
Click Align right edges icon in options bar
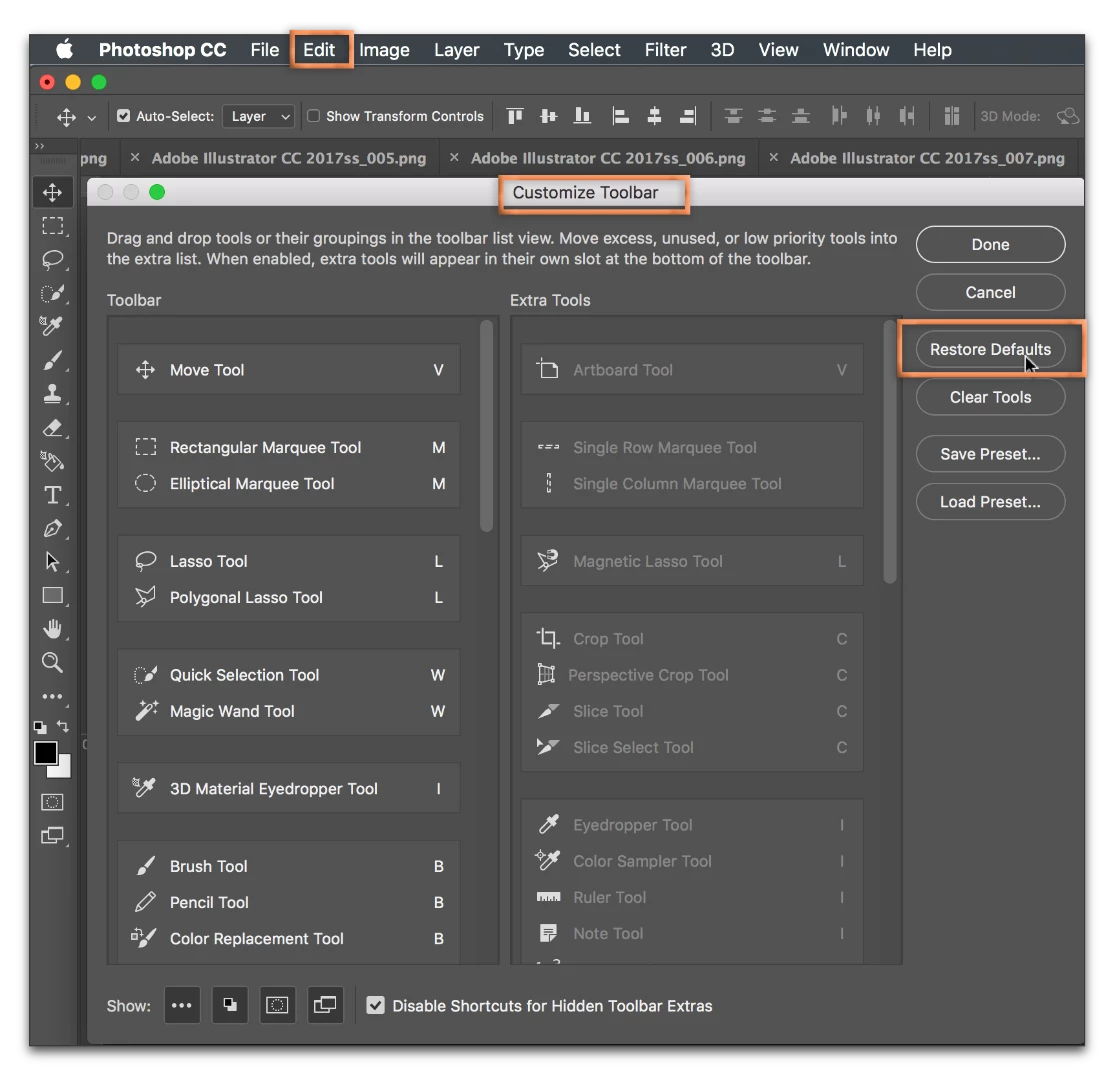pyautogui.click(x=688, y=116)
